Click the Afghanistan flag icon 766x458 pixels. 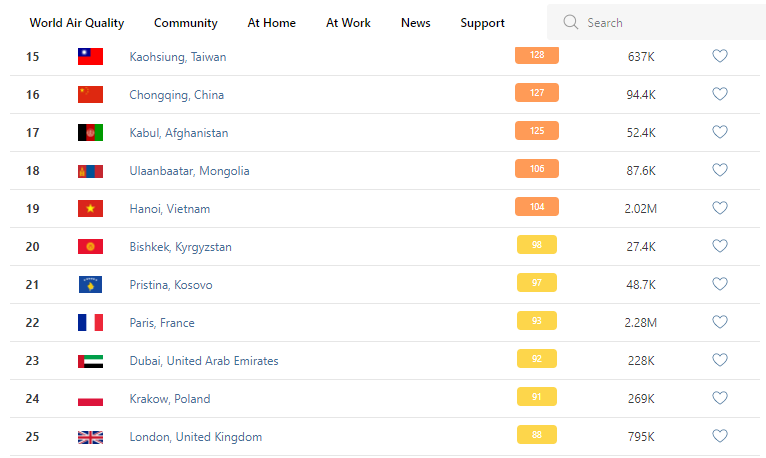pos(90,133)
